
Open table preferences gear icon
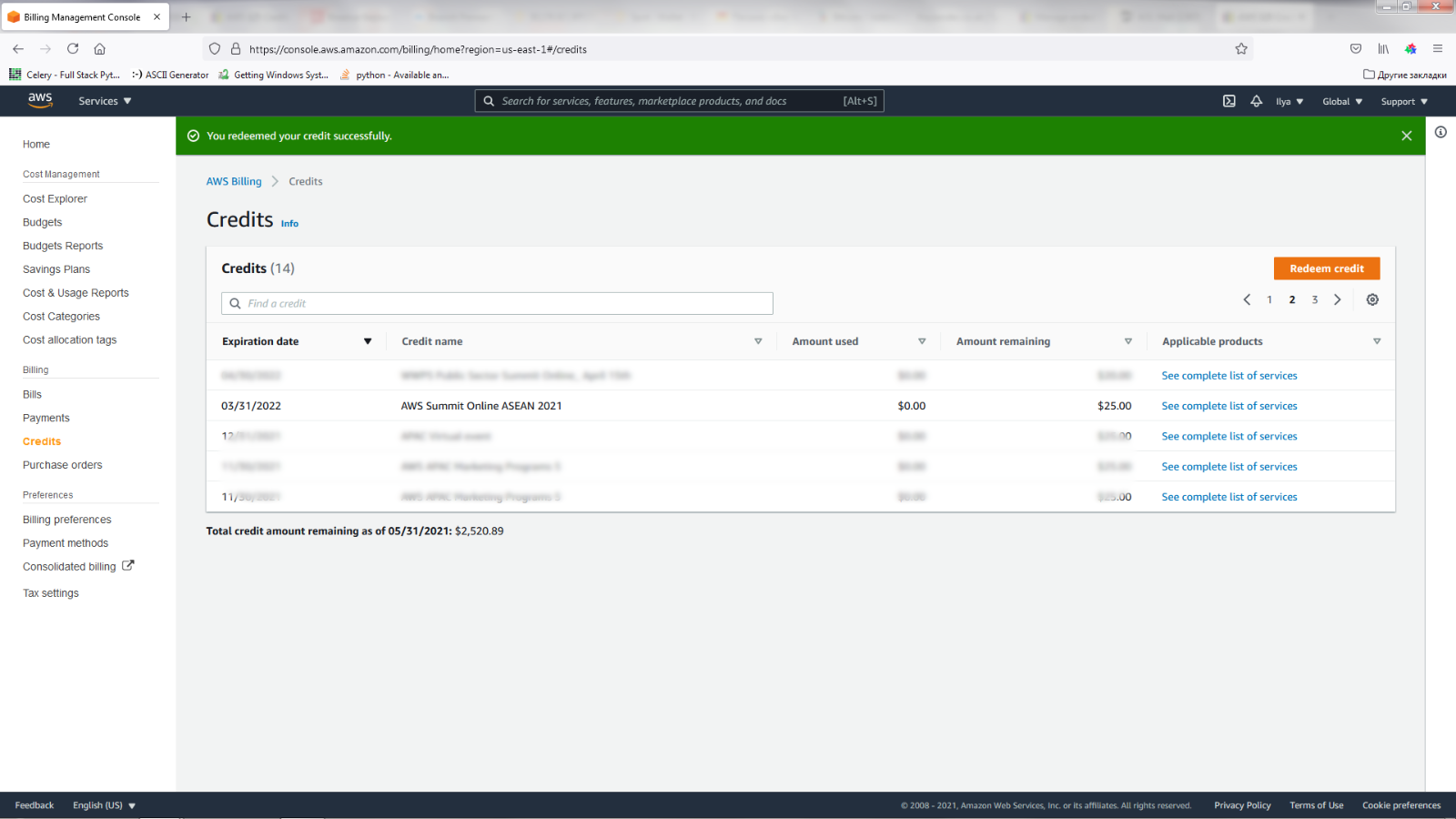pyautogui.click(x=1372, y=299)
